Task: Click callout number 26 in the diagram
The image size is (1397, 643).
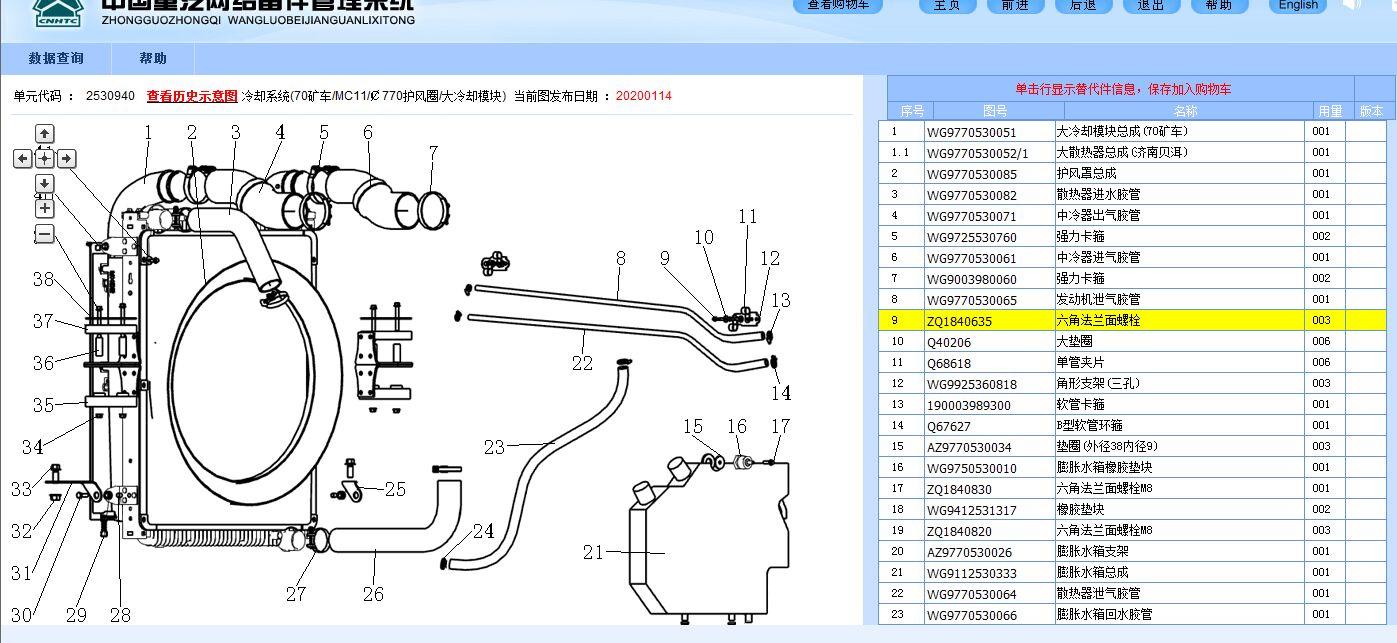Action: point(373,594)
